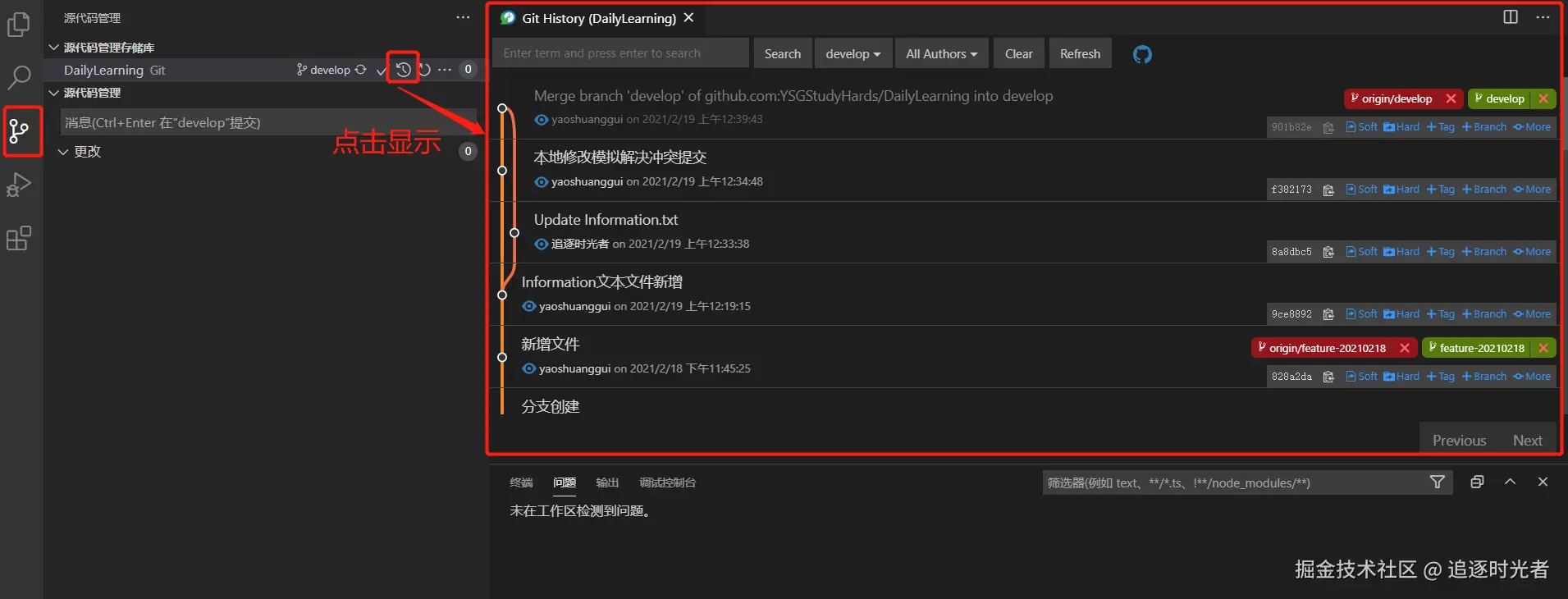The image size is (1568, 599).
Task: Open the Explorer view in activity bar
Action: [x=19, y=25]
